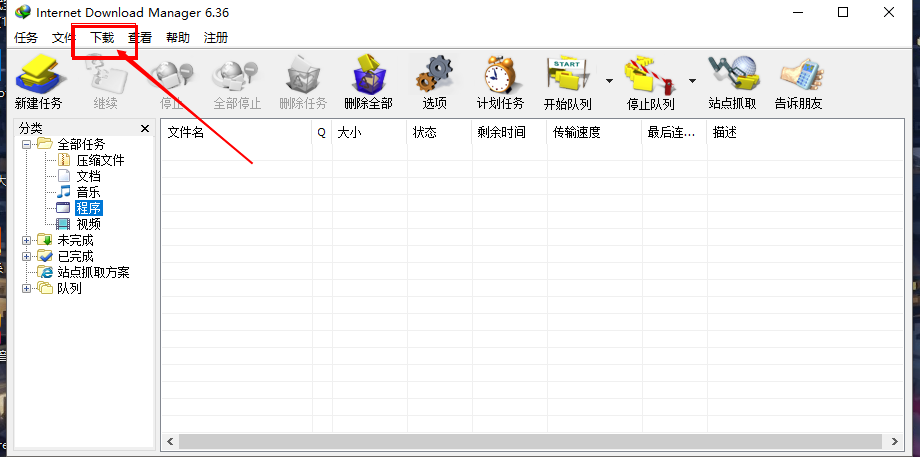Select 全部任务 folder in tree
This screenshot has height=457, width=920.
(81, 144)
